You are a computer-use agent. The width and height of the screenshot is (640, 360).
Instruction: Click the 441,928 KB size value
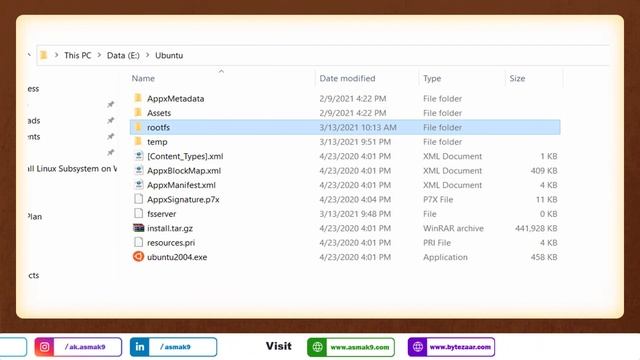[536, 228]
